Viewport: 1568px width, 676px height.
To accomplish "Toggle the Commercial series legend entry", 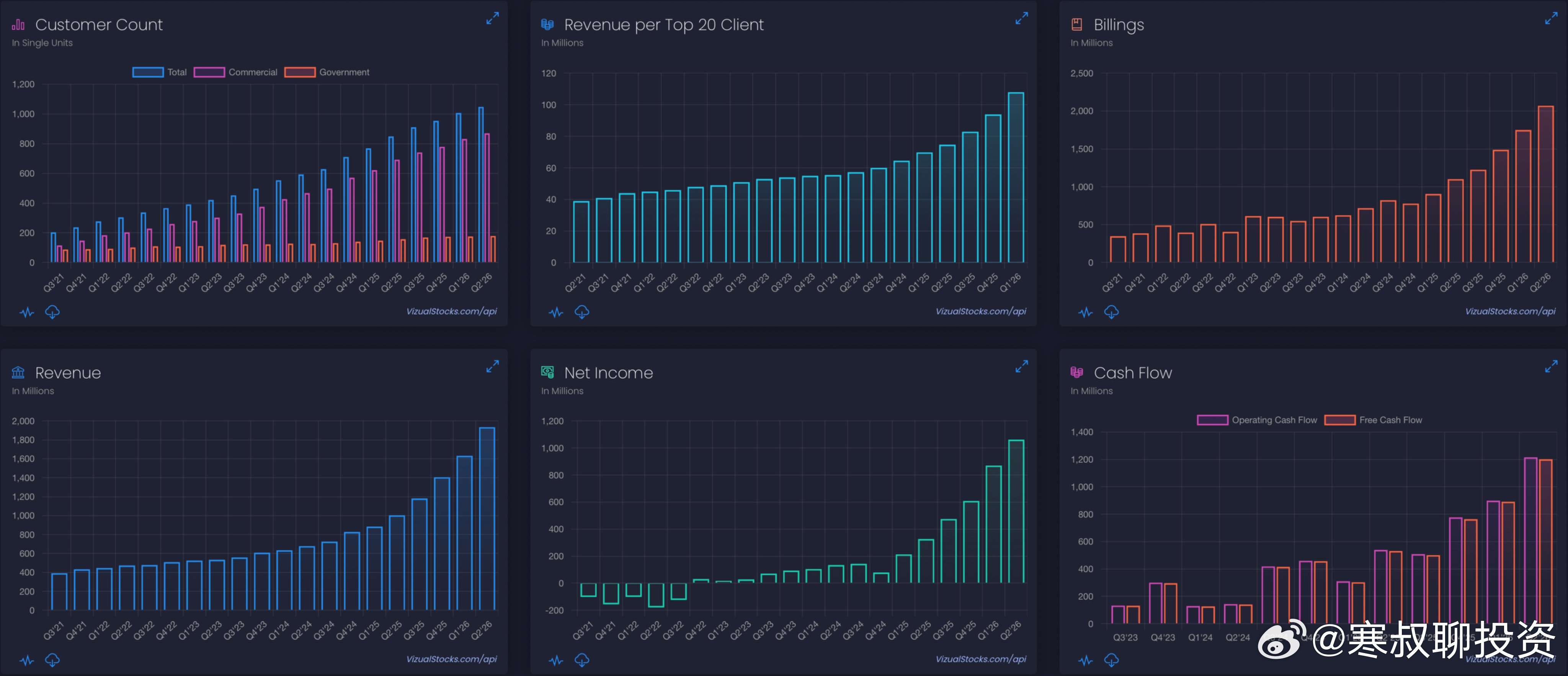I will [235, 72].
